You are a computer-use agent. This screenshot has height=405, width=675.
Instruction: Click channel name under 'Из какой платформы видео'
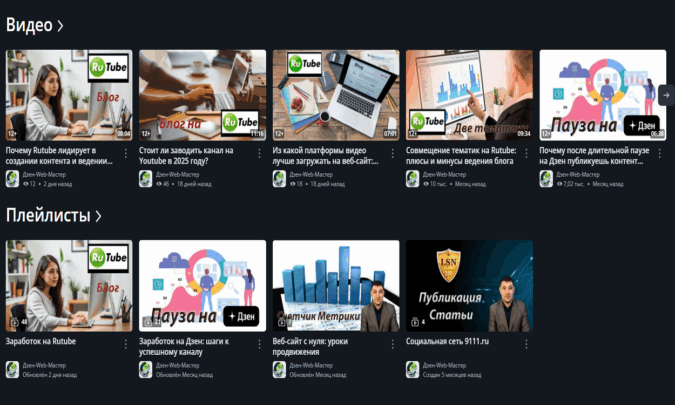311,175
